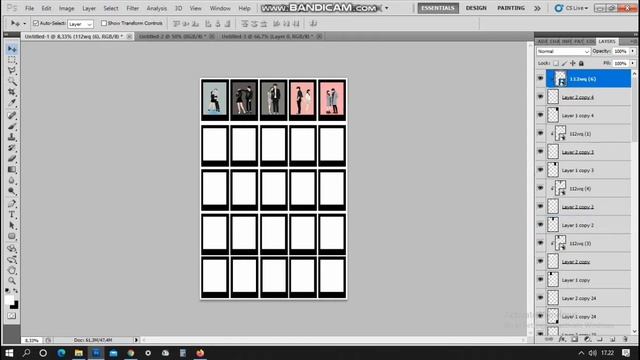Screen dimensions: 640x360
Task: Select the Healing Brush tool
Action: coord(12,116)
